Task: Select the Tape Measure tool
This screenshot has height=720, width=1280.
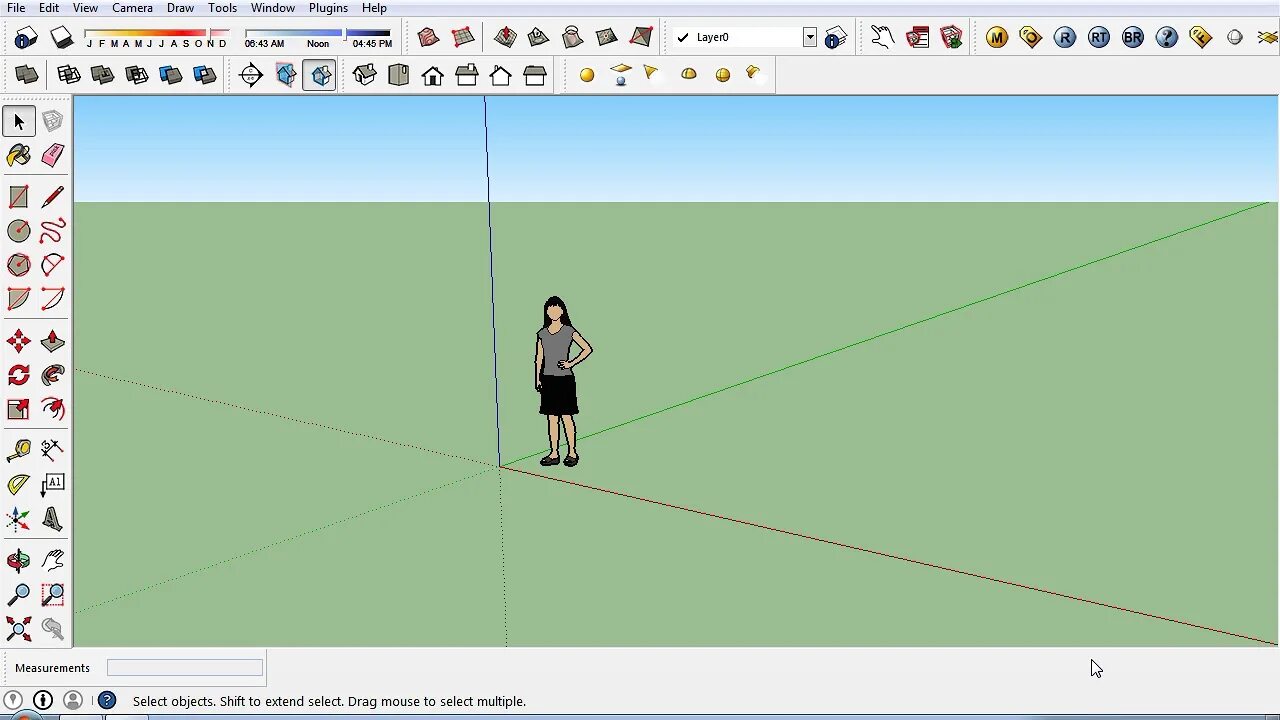Action: pos(19,451)
